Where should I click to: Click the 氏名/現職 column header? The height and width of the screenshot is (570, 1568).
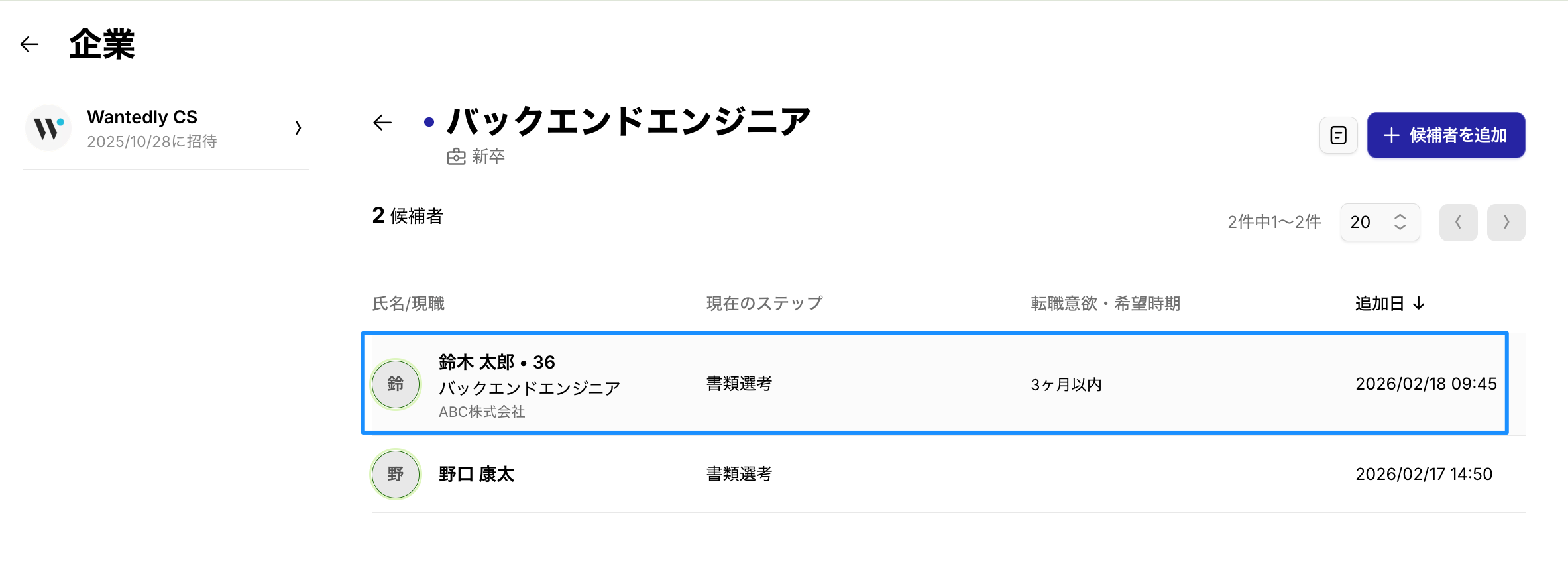408,304
